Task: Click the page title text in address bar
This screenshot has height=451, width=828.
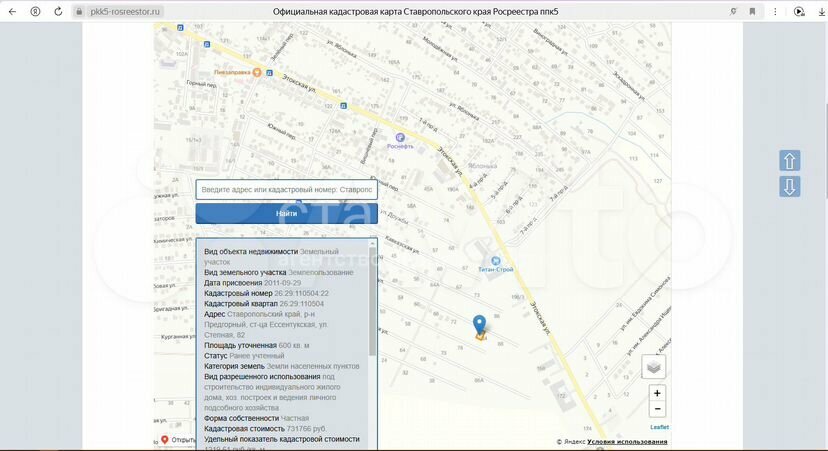Action: pyautogui.click(x=415, y=12)
